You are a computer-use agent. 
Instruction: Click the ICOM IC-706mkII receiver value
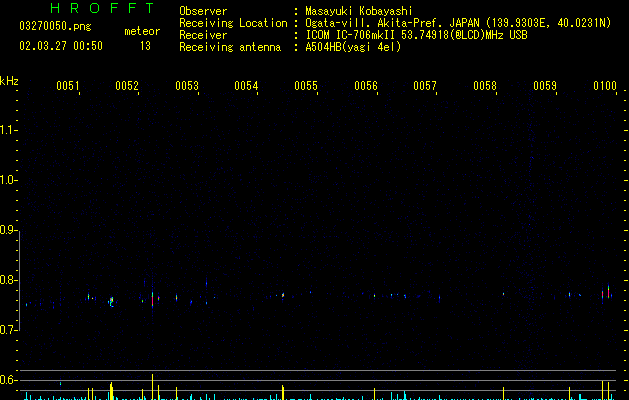coord(416,35)
